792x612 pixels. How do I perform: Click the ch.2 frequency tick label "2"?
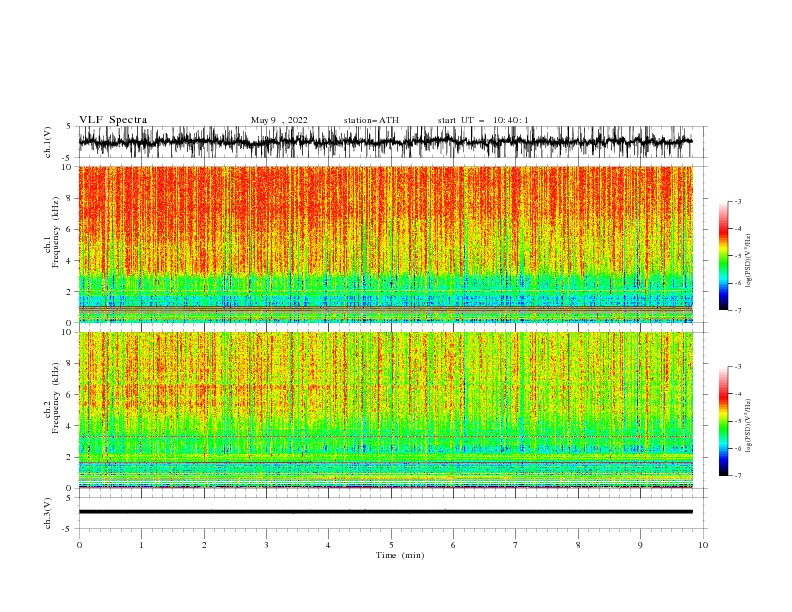click(70, 457)
